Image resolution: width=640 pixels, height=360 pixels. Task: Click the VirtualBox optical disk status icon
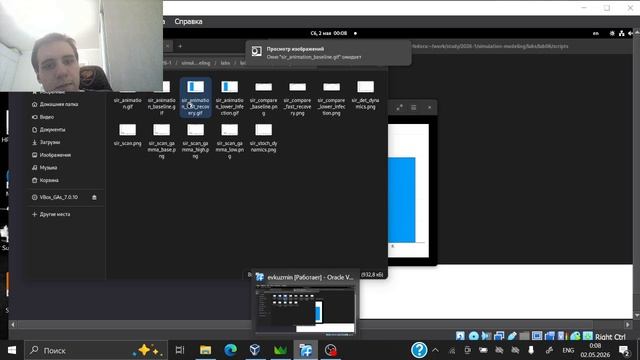[473, 336]
